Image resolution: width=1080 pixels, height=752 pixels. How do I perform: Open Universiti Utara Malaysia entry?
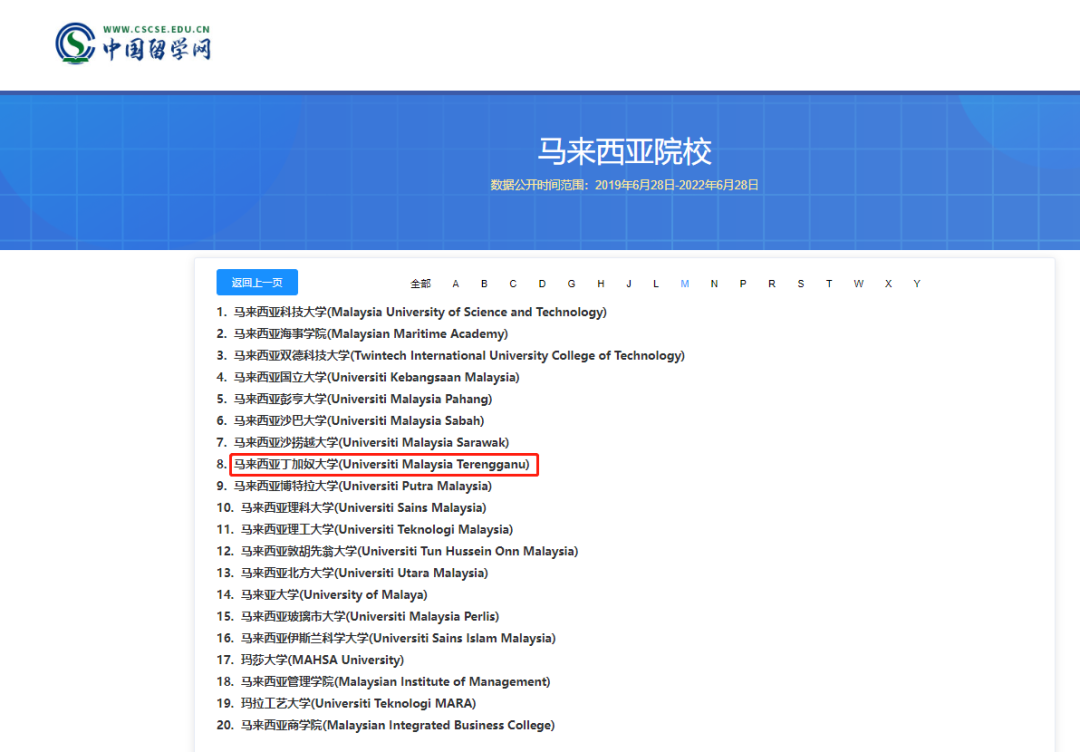[x=364, y=573]
